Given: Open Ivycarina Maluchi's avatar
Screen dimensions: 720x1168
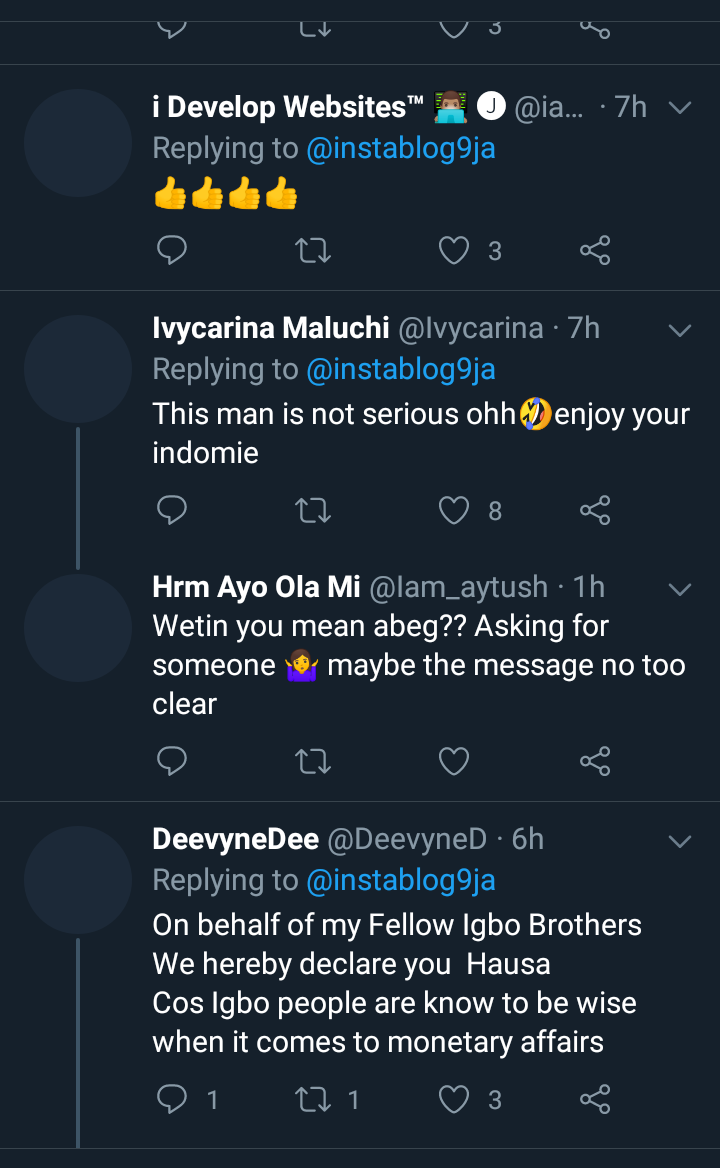Looking at the screenshot, I should click(78, 369).
